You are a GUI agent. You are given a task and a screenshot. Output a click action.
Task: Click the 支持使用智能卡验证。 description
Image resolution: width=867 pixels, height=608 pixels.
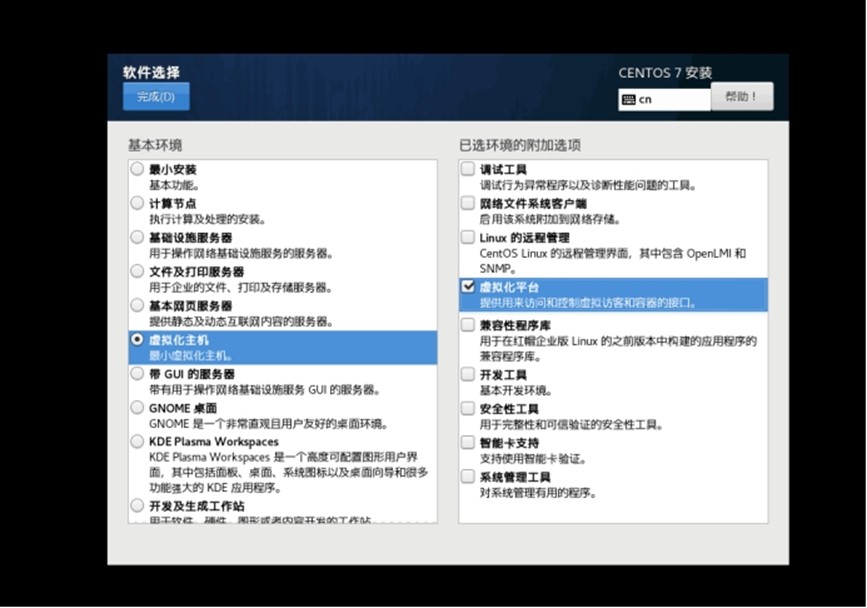tap(532, 459)
